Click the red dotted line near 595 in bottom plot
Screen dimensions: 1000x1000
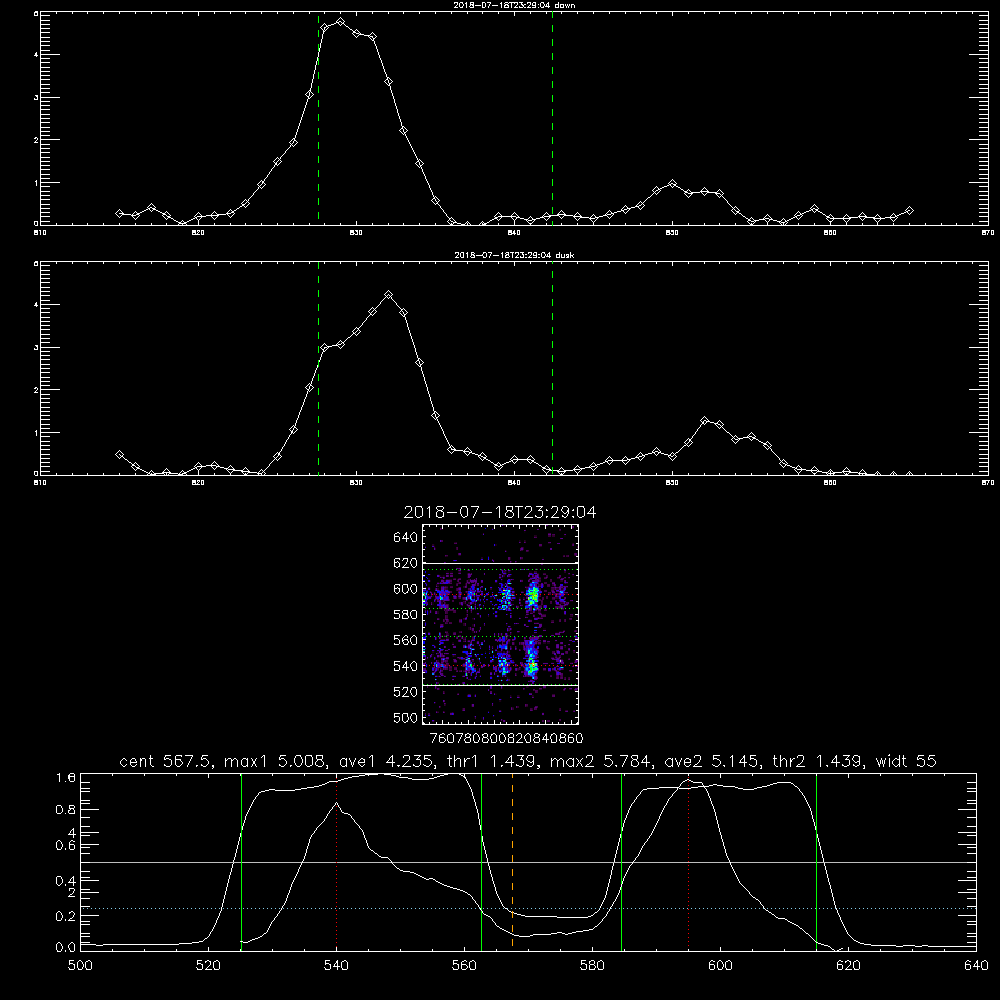pos(689,864)
